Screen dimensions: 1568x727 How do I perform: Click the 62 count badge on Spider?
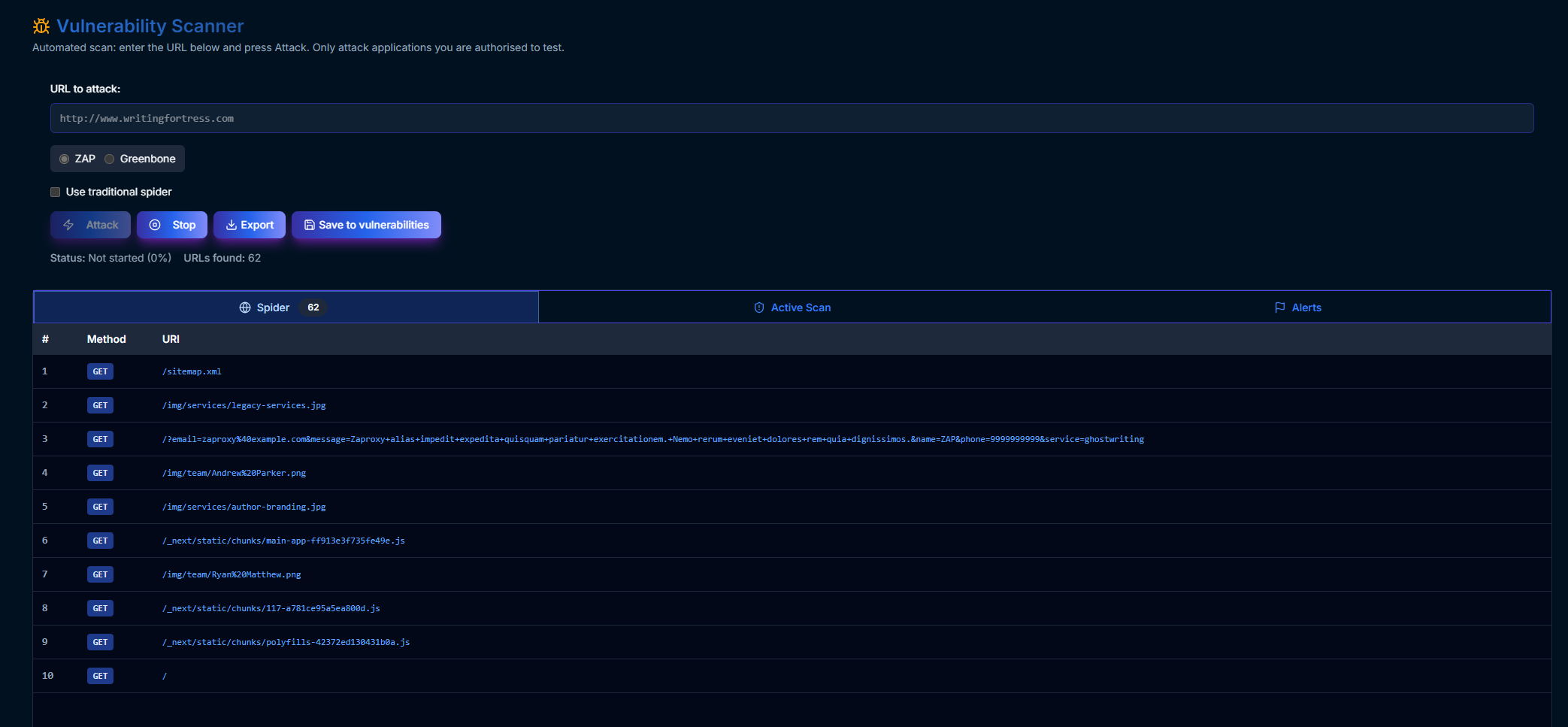point(313,307)
